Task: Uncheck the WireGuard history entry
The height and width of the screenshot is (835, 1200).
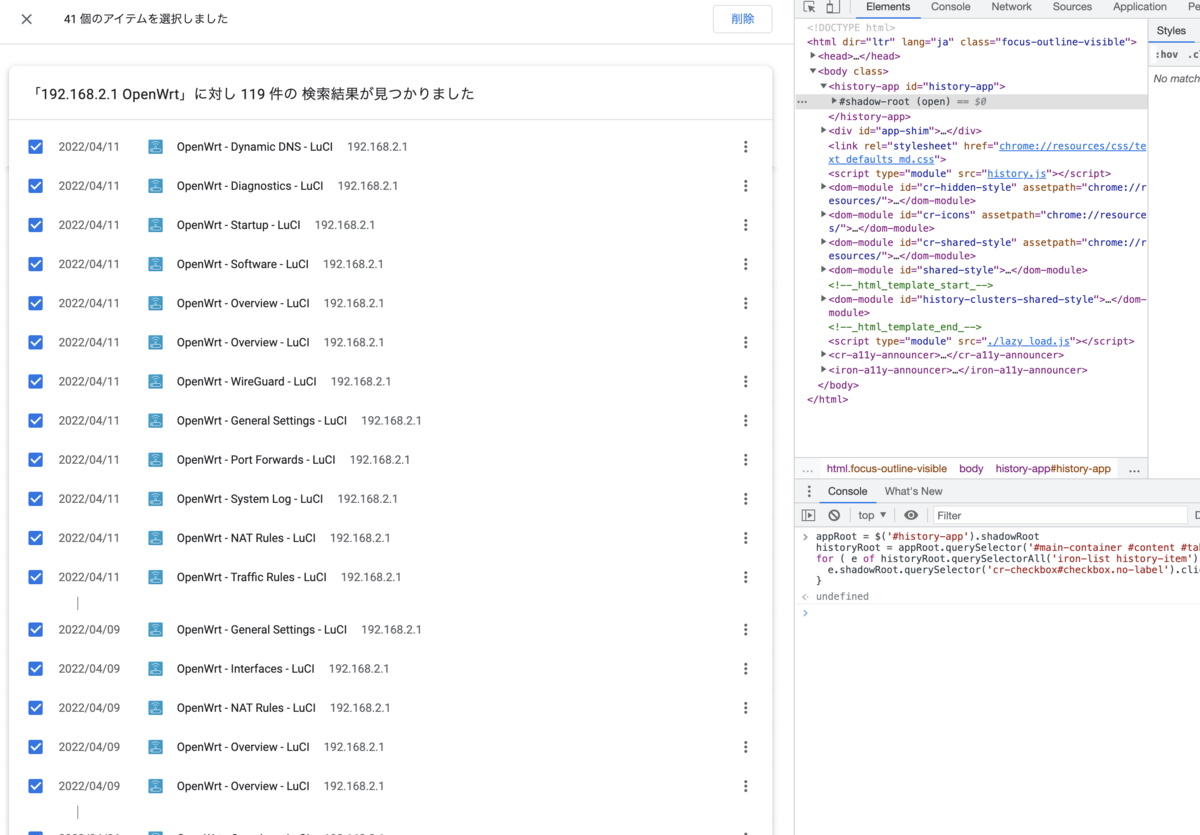Action: 36,381
